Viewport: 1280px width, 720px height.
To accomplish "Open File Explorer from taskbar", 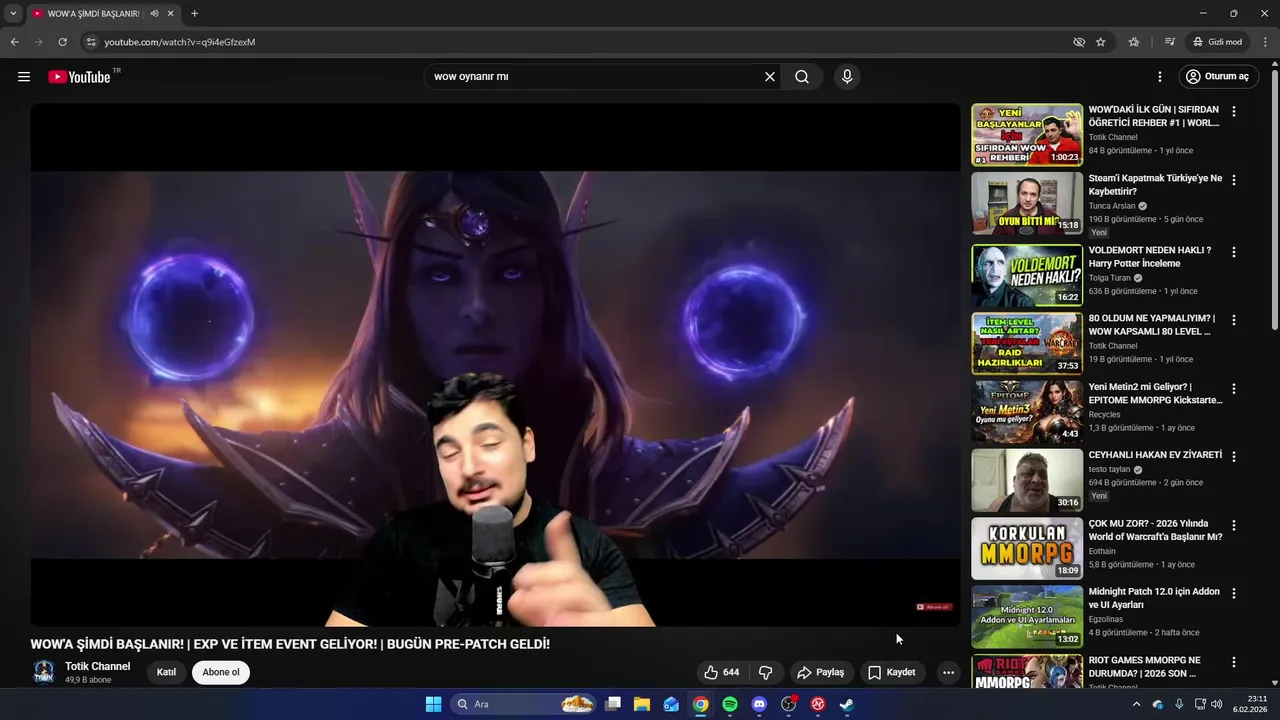I will coord(642,704).
